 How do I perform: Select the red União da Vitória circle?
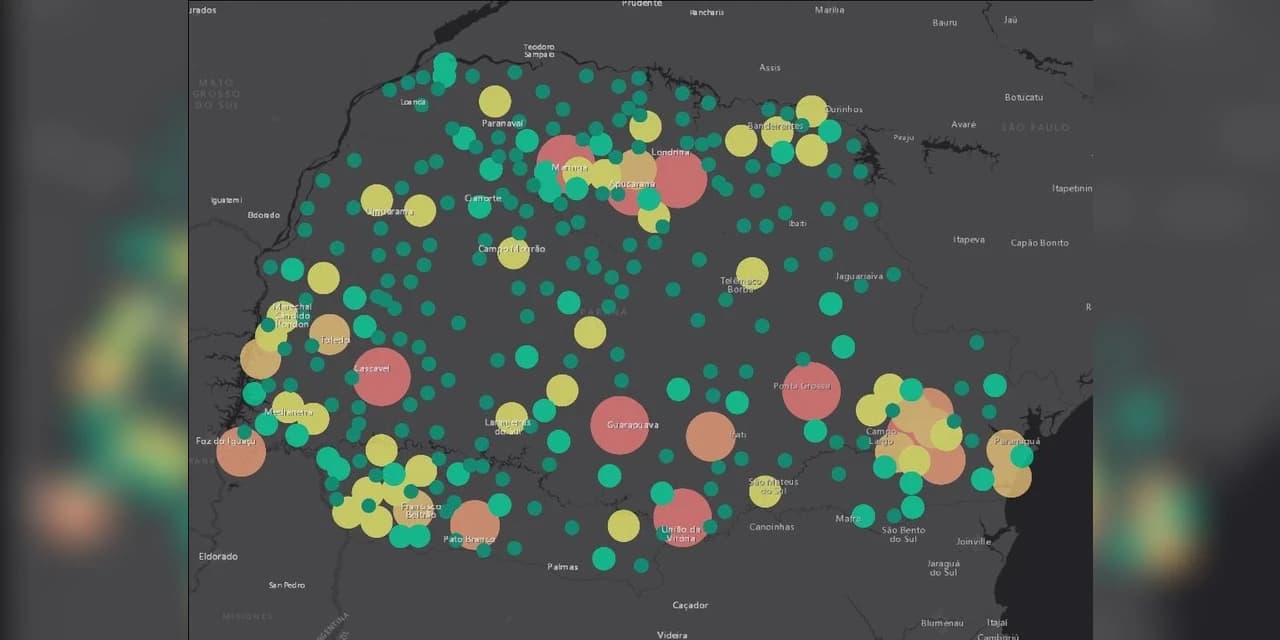pos(683,517)
